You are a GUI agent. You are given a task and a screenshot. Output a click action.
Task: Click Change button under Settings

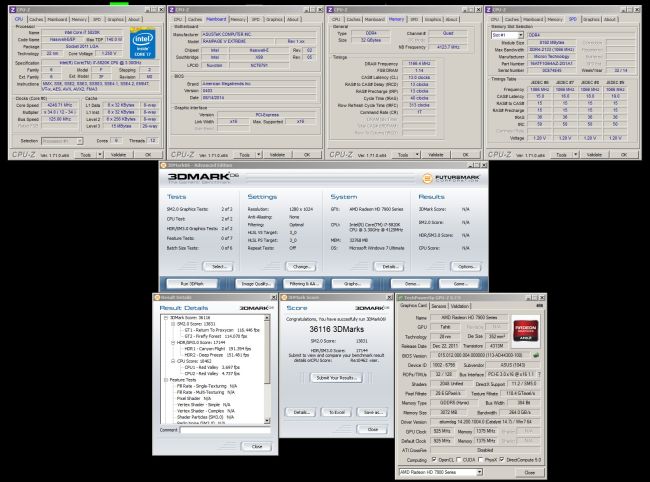[x=301, y=266]
